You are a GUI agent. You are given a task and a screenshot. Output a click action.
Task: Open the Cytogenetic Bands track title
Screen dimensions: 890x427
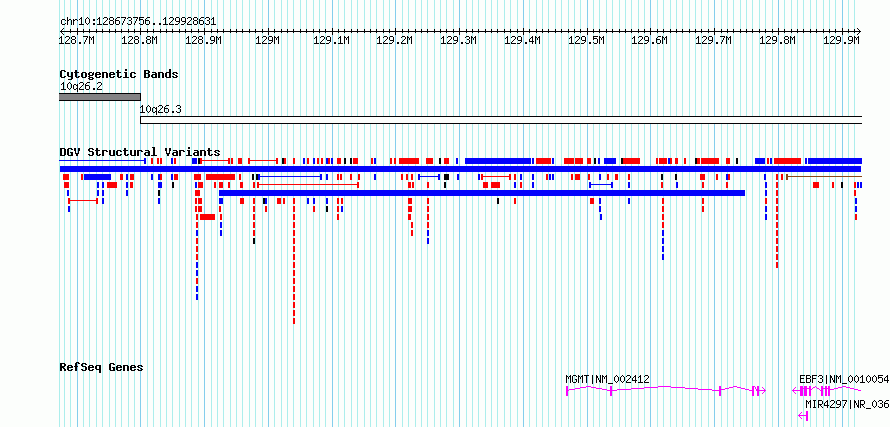119,74
